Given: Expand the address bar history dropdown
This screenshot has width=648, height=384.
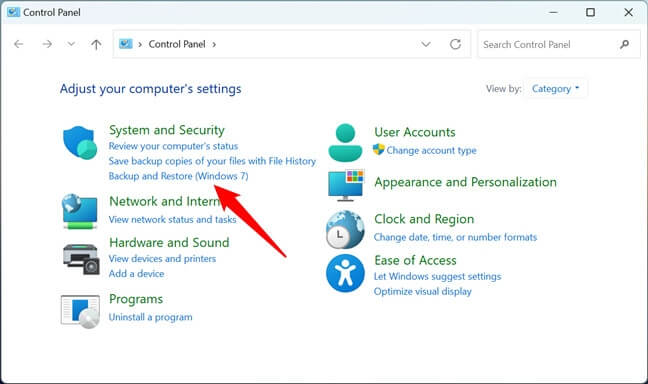Looking at the screenshot, I should pyautogui.click(x=426, y=44).
